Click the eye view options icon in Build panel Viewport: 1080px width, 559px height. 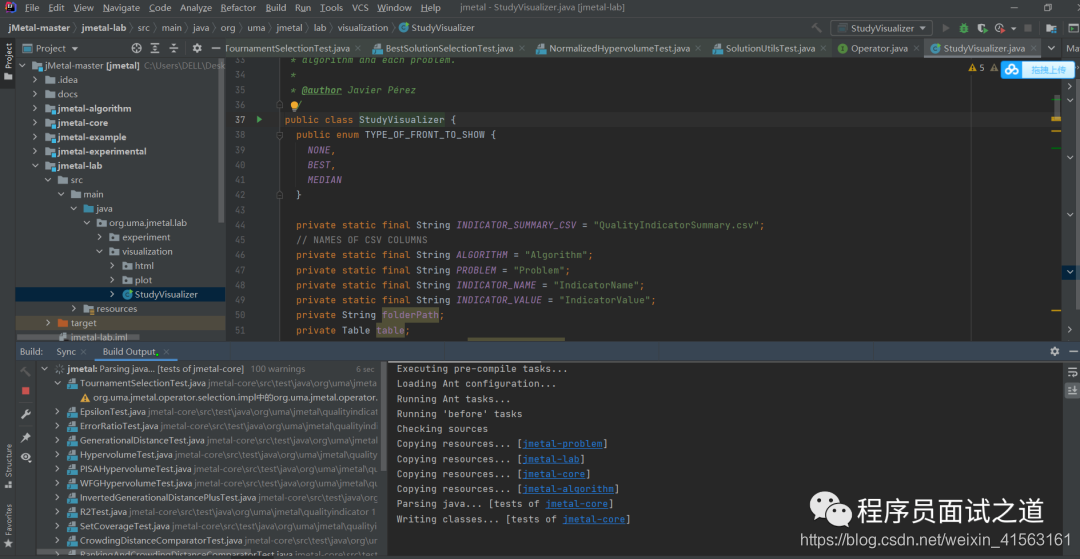point(25,456)
